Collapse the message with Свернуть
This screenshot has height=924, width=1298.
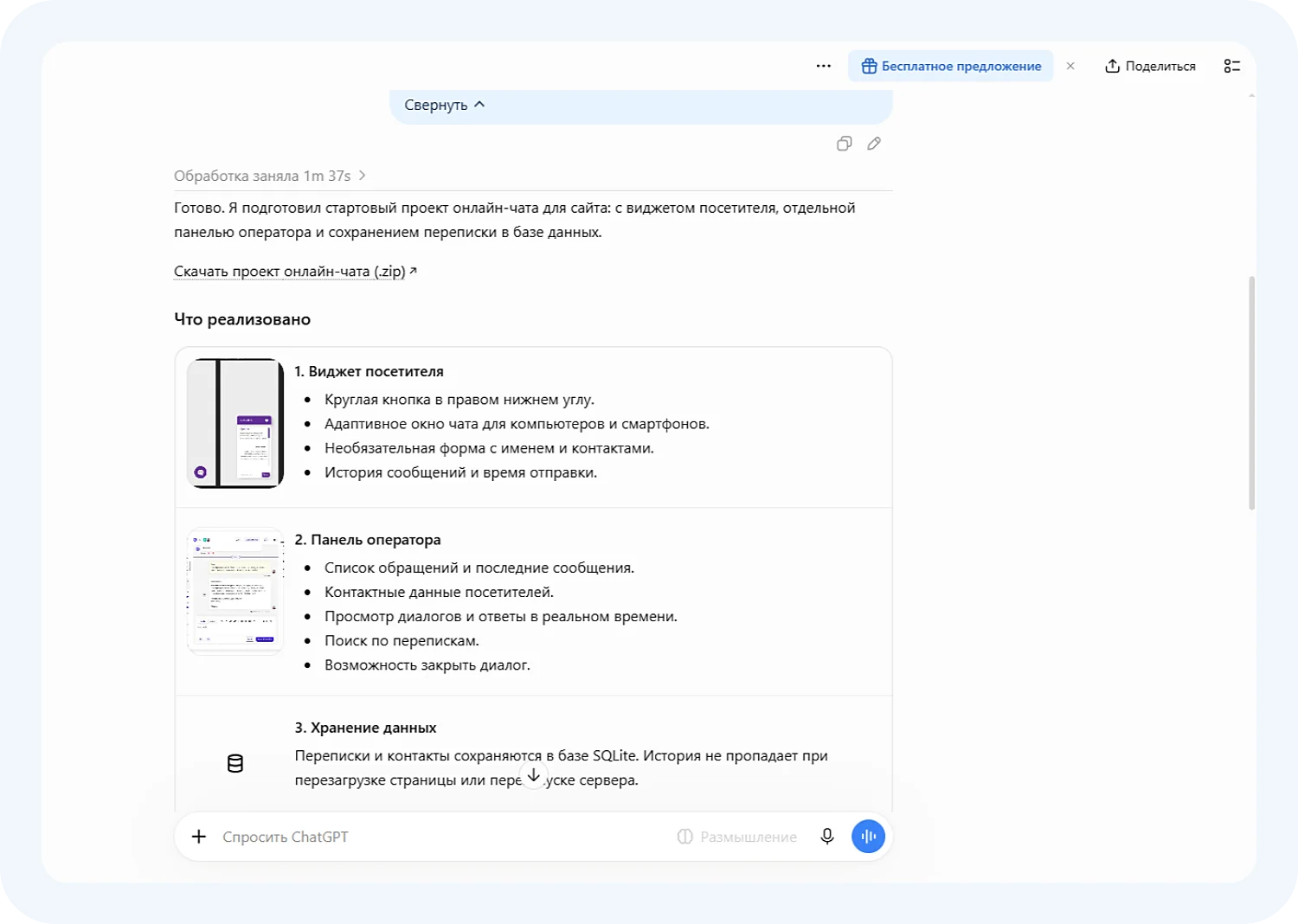[445, 105]
